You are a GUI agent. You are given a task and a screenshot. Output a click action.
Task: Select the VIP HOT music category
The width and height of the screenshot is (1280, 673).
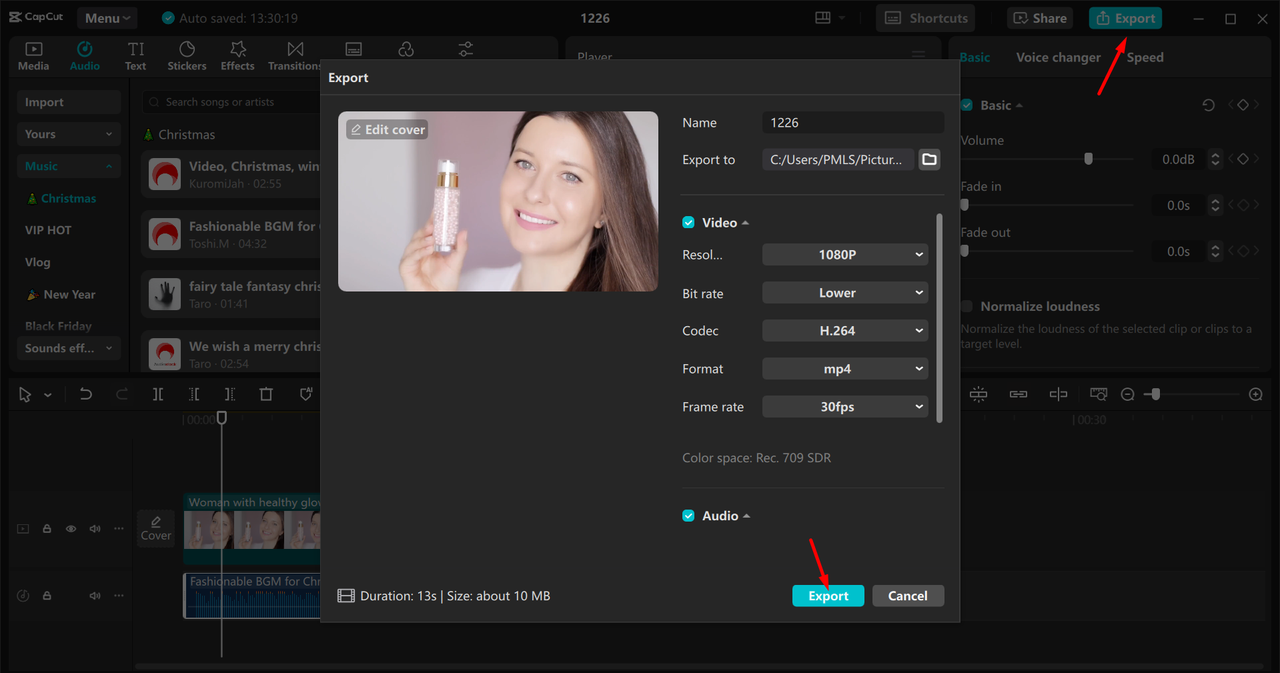click(x=48, y=230)
